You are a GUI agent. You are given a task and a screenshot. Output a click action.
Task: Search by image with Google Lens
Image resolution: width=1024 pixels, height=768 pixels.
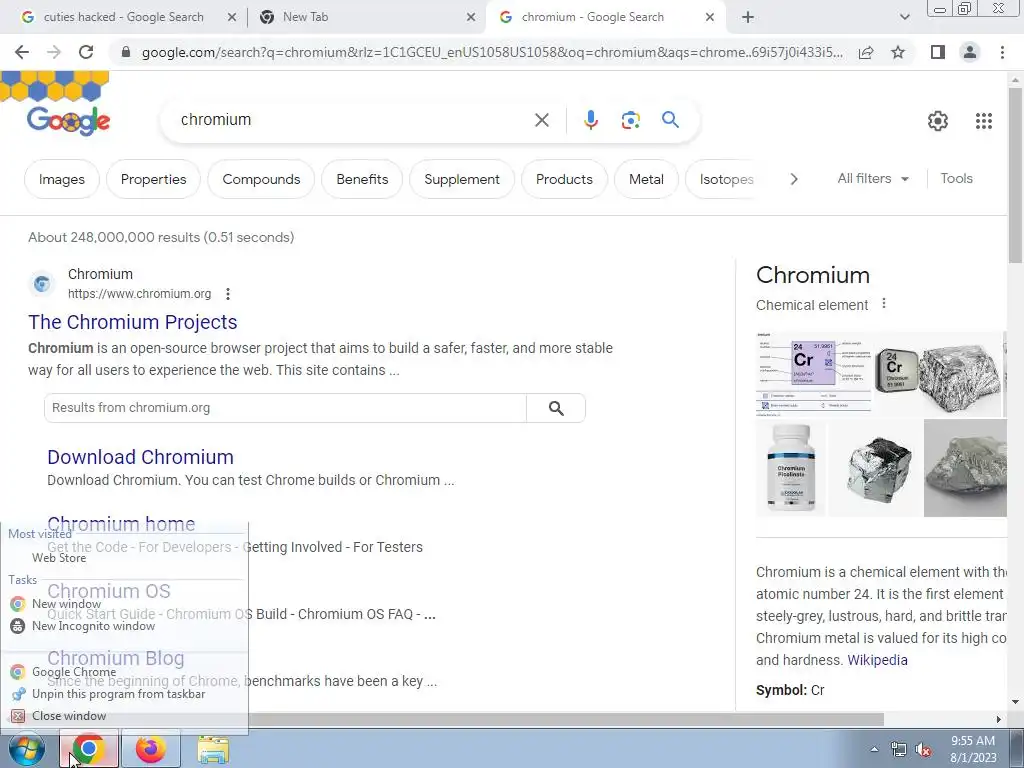click(x=630, y=120)
